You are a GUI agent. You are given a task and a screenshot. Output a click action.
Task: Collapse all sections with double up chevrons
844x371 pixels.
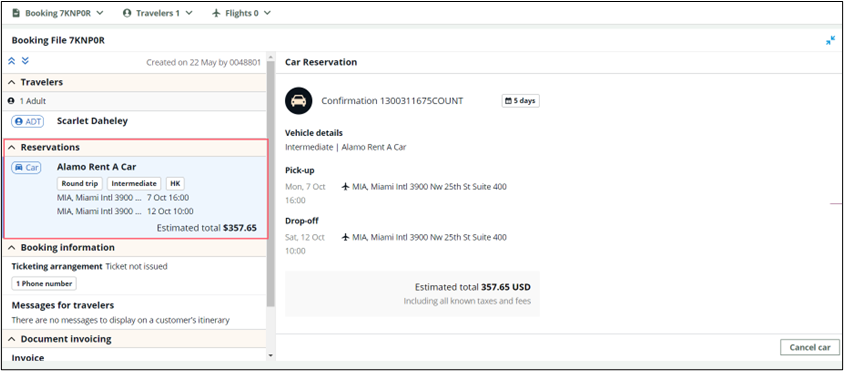[12, 61]
